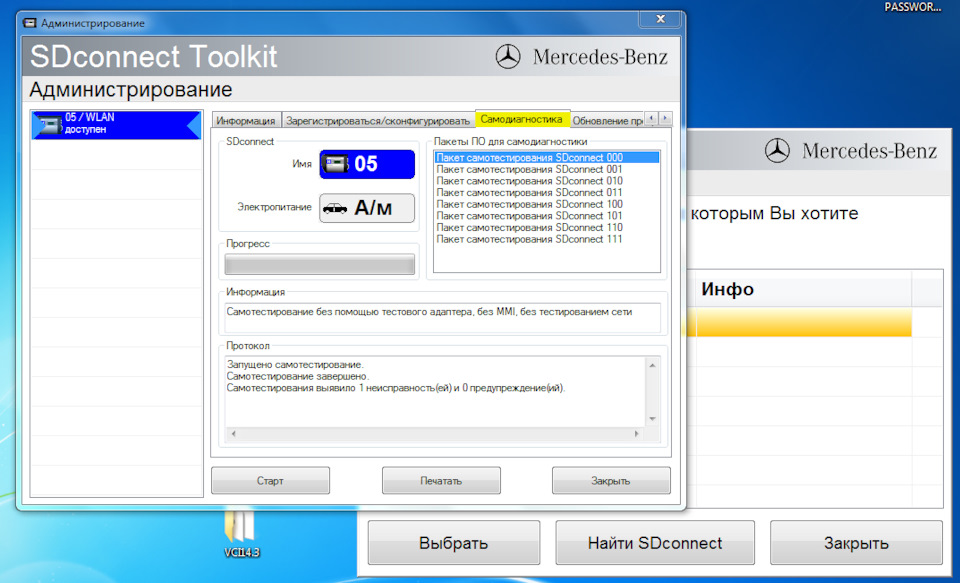Click protocol scrollbar down arrow

652,419
